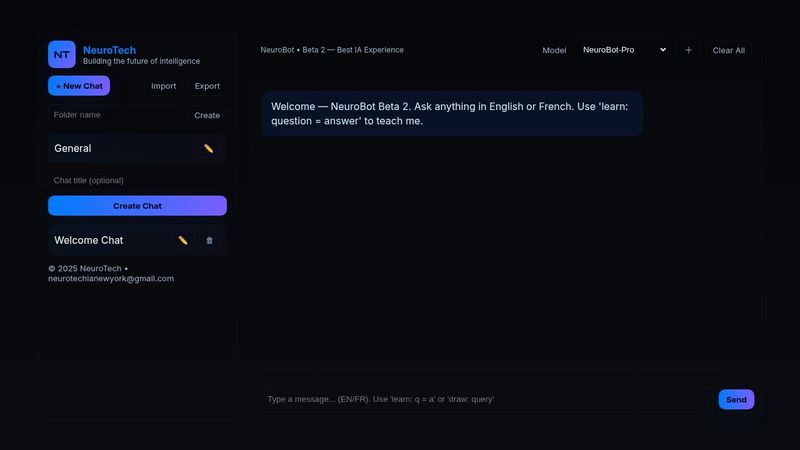Viewport: 800px width, 450px height.
Task: Click the NT logo badge
Action: (x=62, y=55)
